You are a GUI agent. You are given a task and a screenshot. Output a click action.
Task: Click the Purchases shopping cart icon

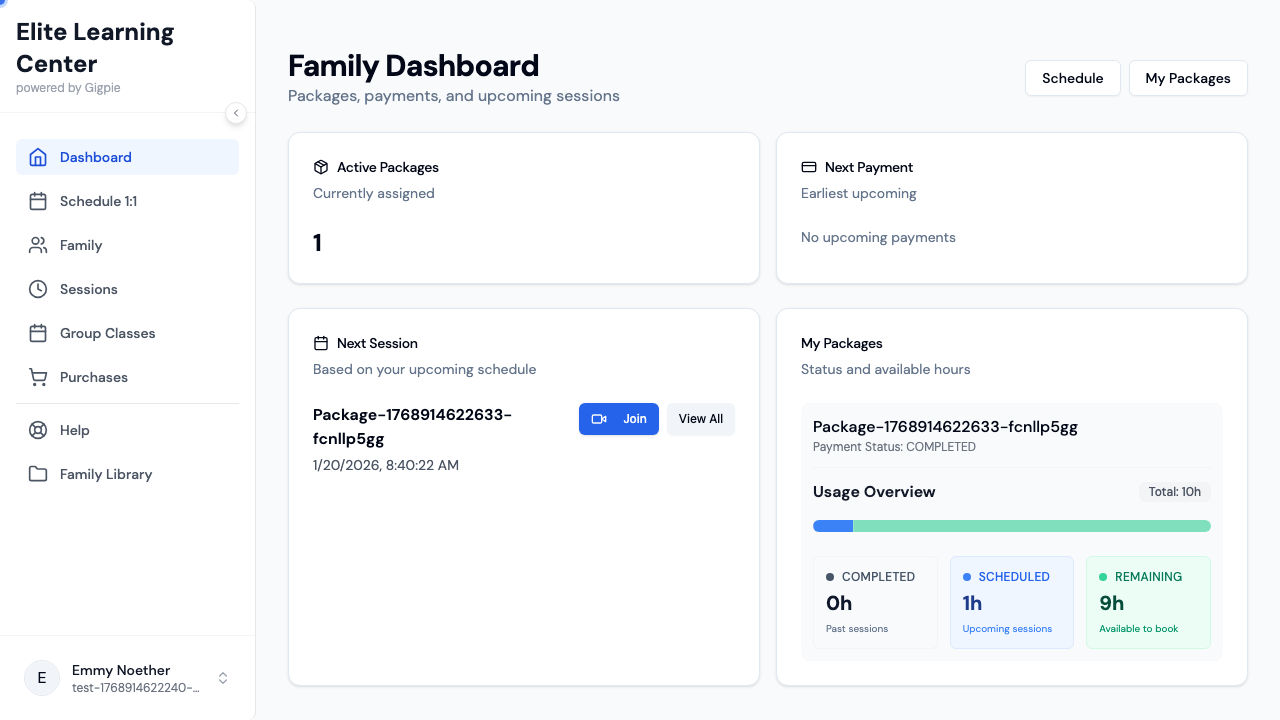coord(38,377)
